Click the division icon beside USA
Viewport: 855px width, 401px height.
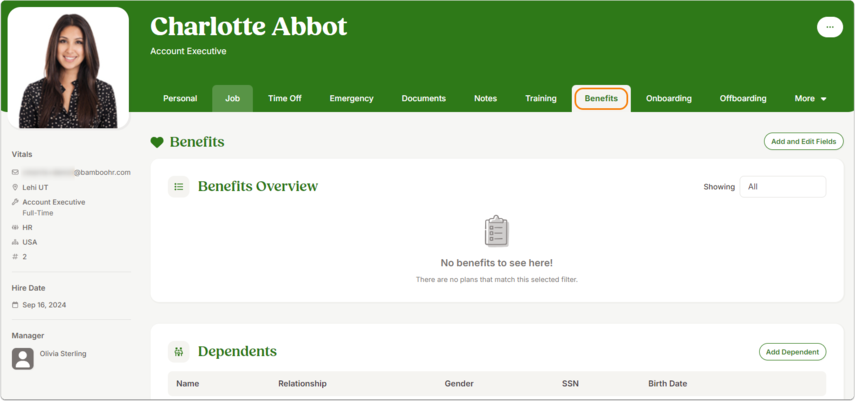tap(15, 242)
